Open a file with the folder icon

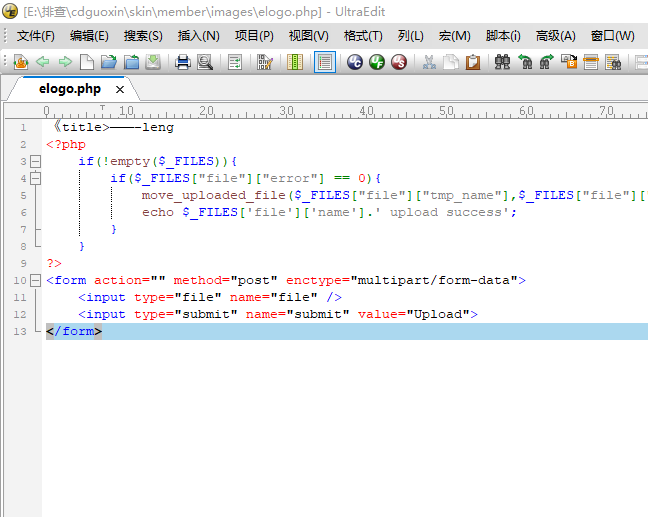tap(108, 62)
